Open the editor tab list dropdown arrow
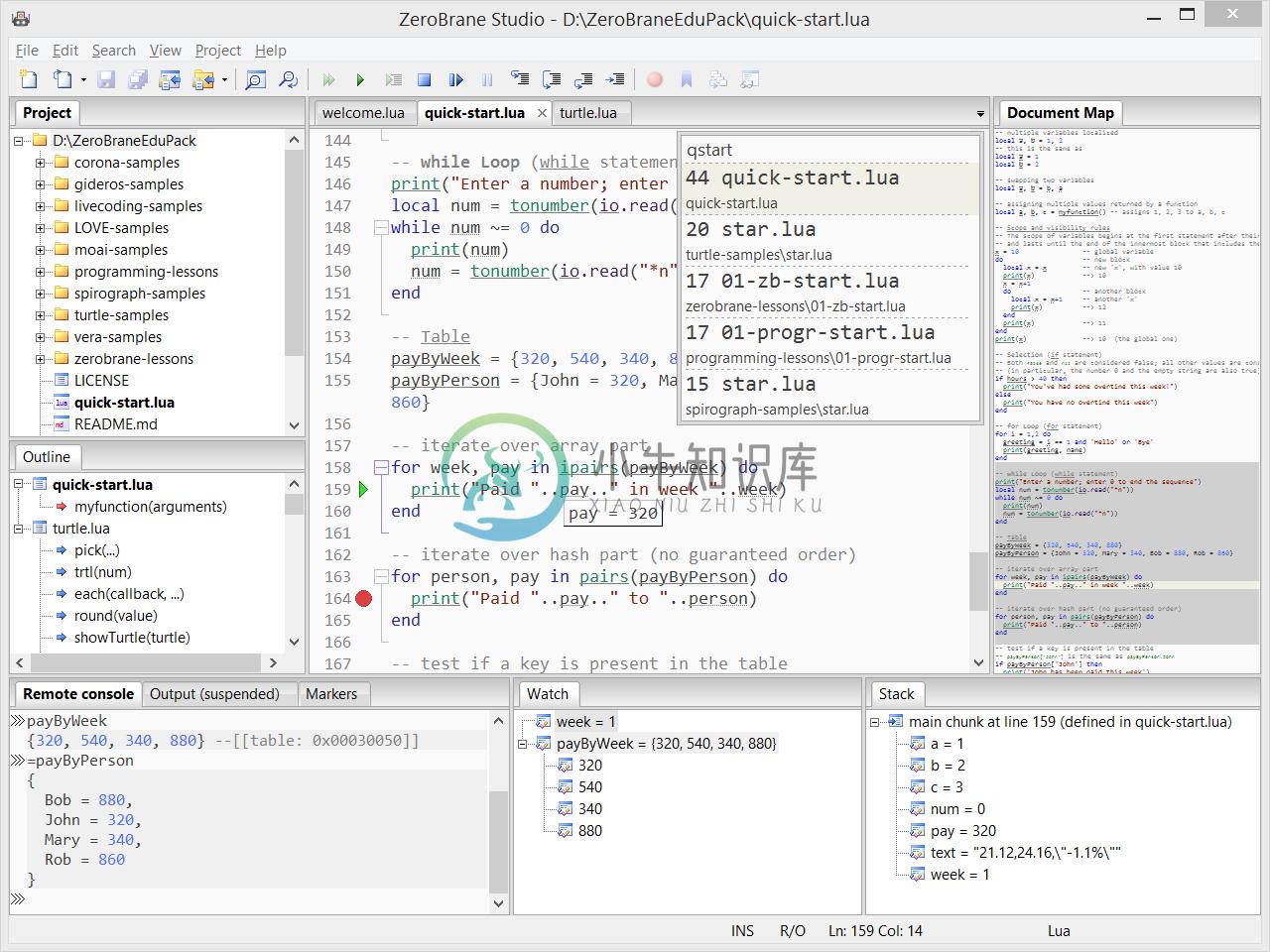Viewport: 1270px width, 952px height. (980, 114)
